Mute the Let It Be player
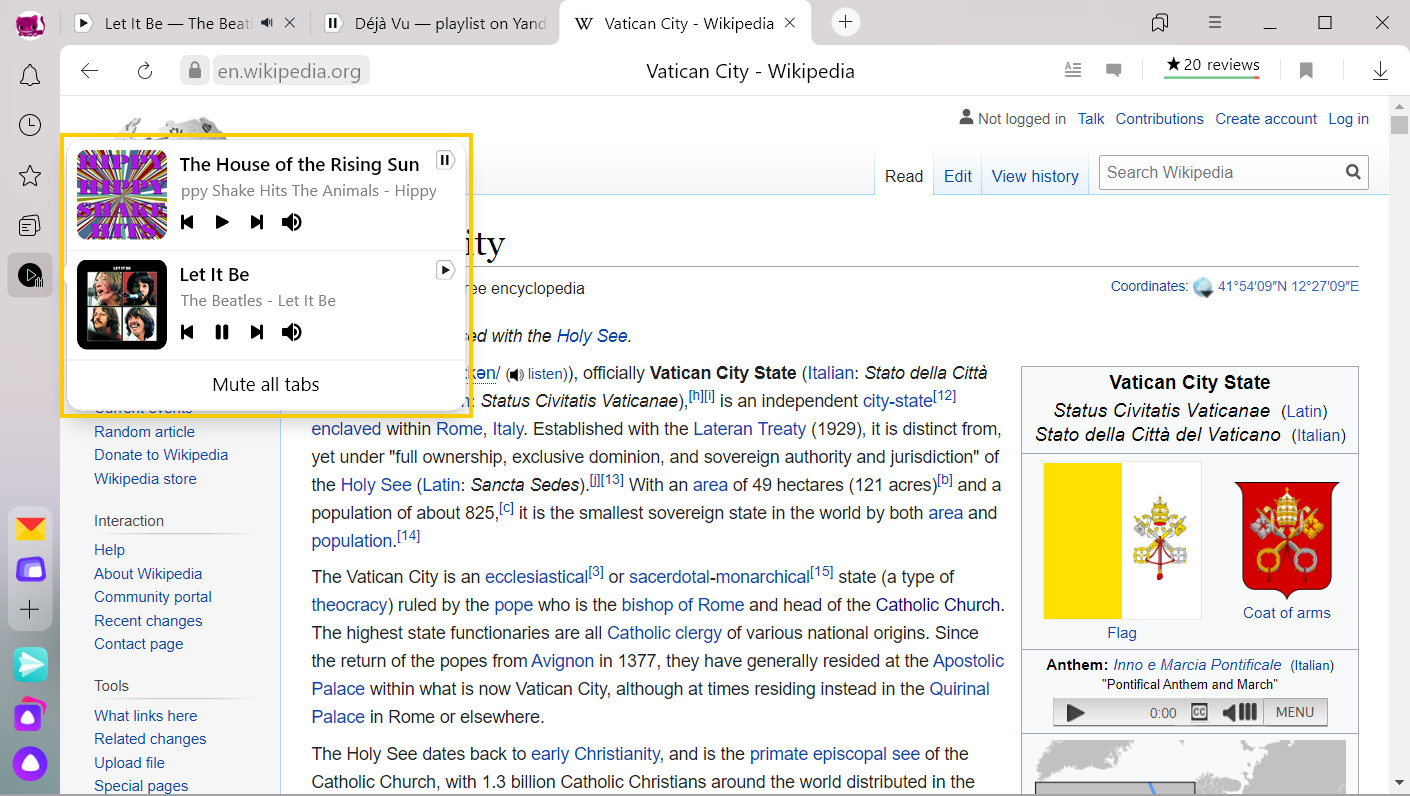The image size is (1410, 796). 291,332
